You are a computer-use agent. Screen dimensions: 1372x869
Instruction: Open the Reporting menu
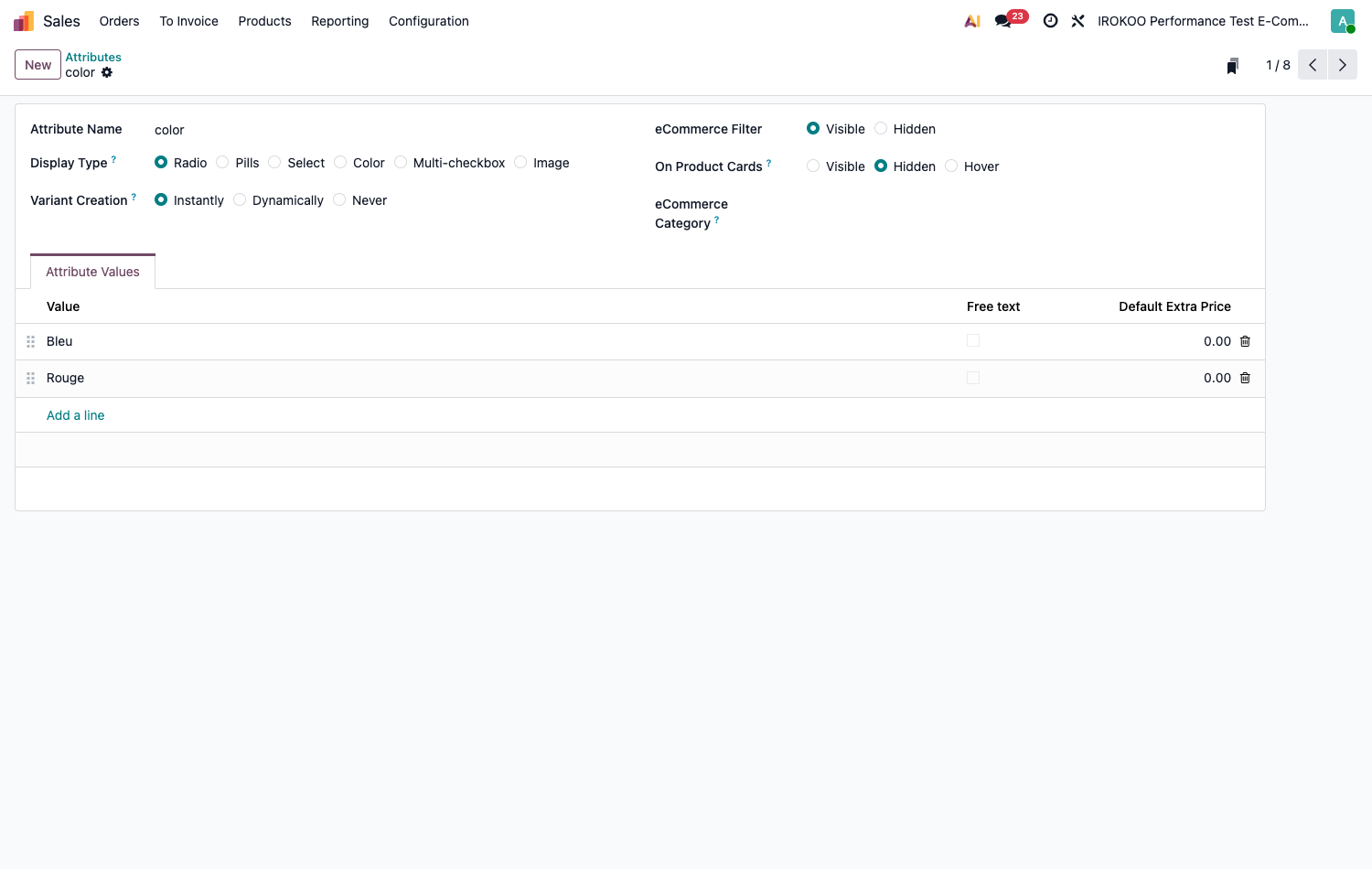pyautogui.click(x=339, y=21)
